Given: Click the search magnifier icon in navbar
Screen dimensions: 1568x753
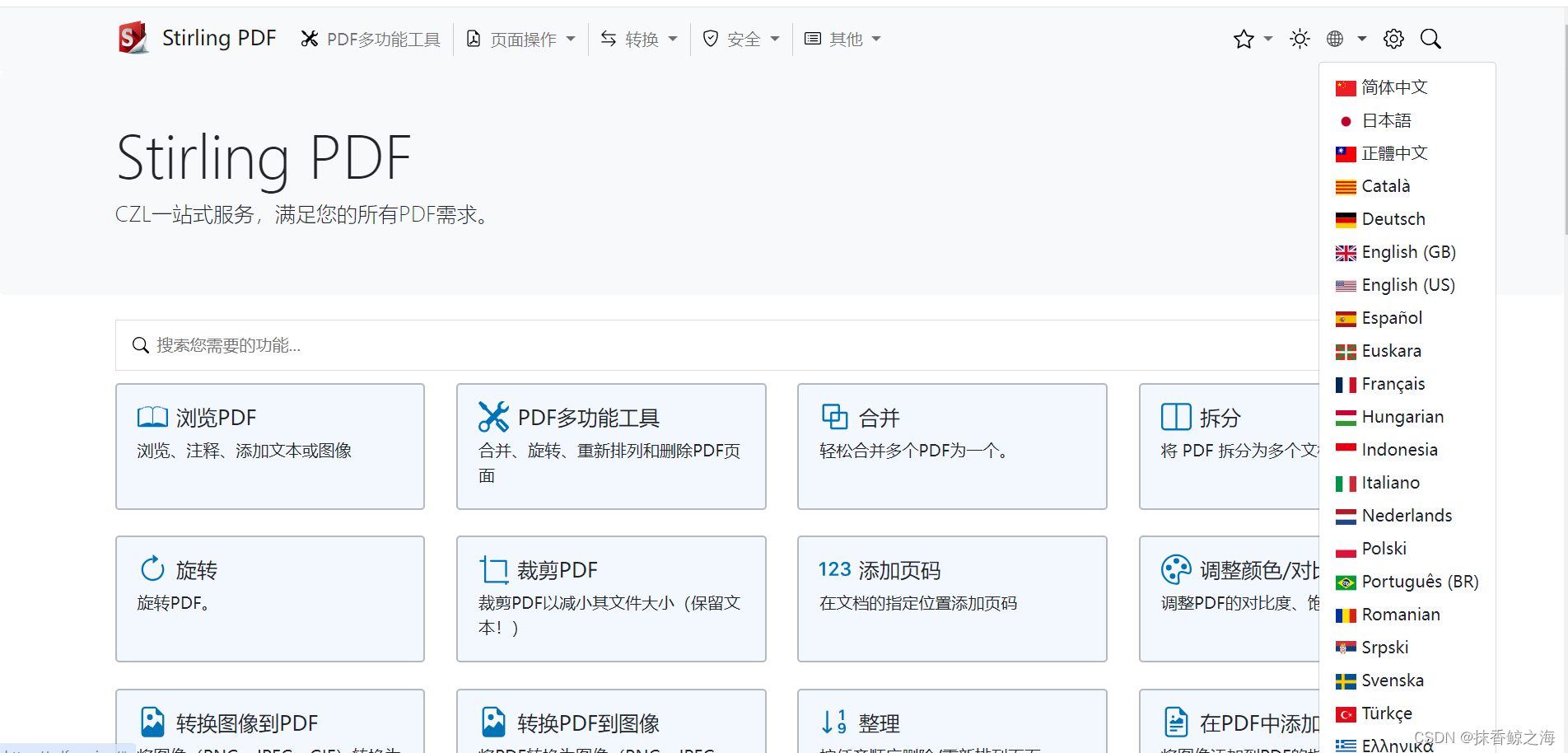Looking at the screenshot, I should click(x=1431, y=39).
